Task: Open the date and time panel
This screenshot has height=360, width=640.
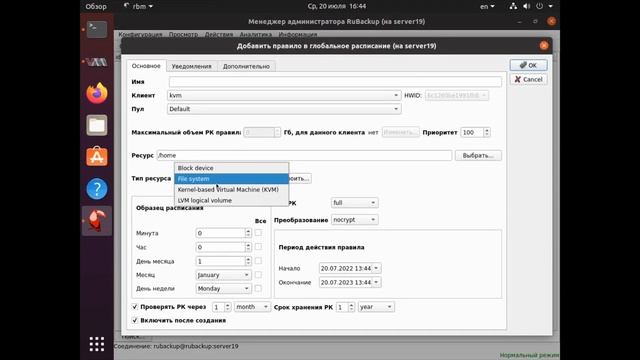Action: click(x=337, y=6)
